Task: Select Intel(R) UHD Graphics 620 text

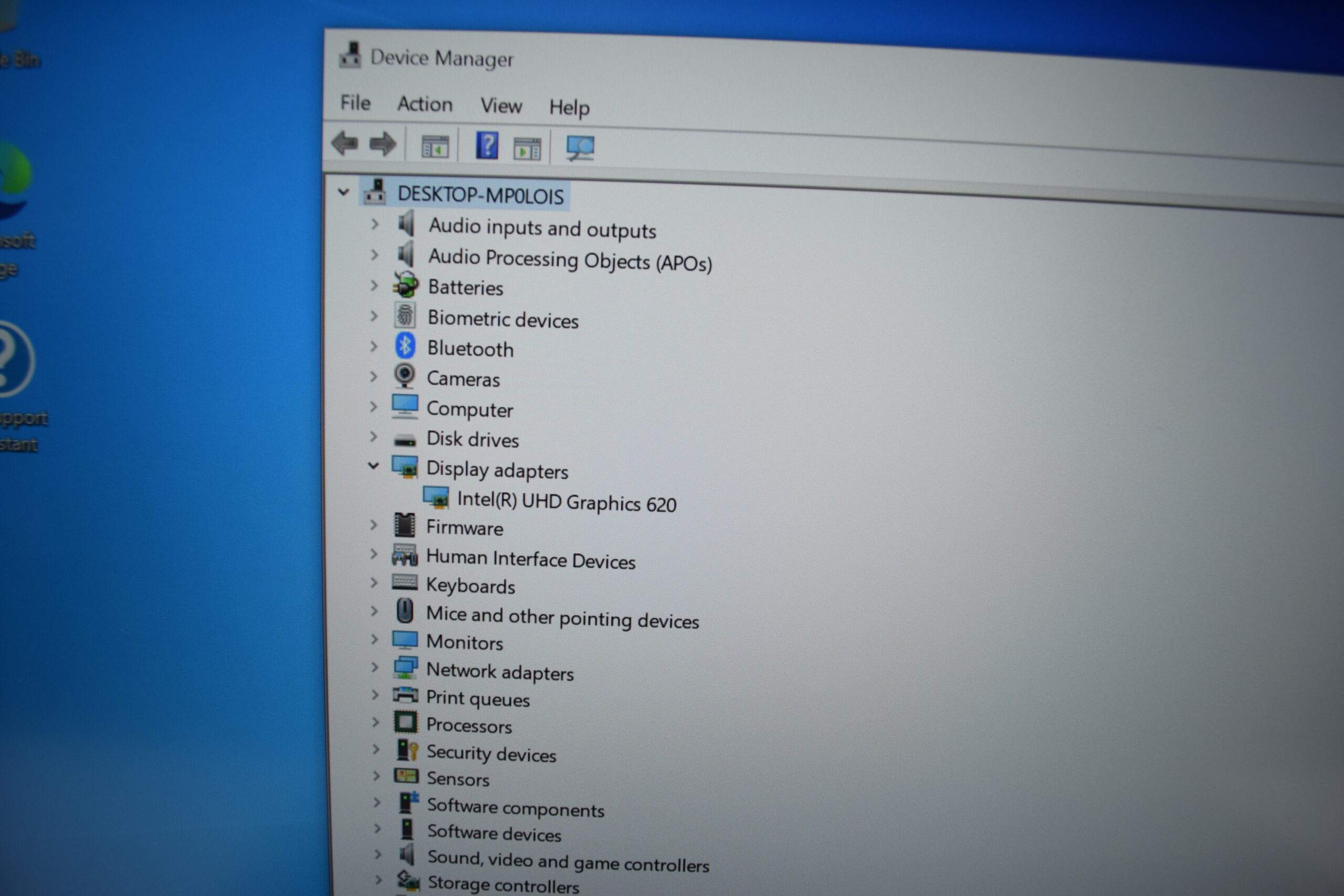Action: (x=566, y=502)
